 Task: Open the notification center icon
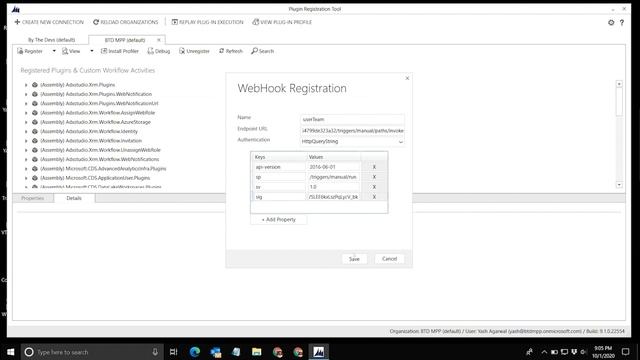tap(626, 352)
